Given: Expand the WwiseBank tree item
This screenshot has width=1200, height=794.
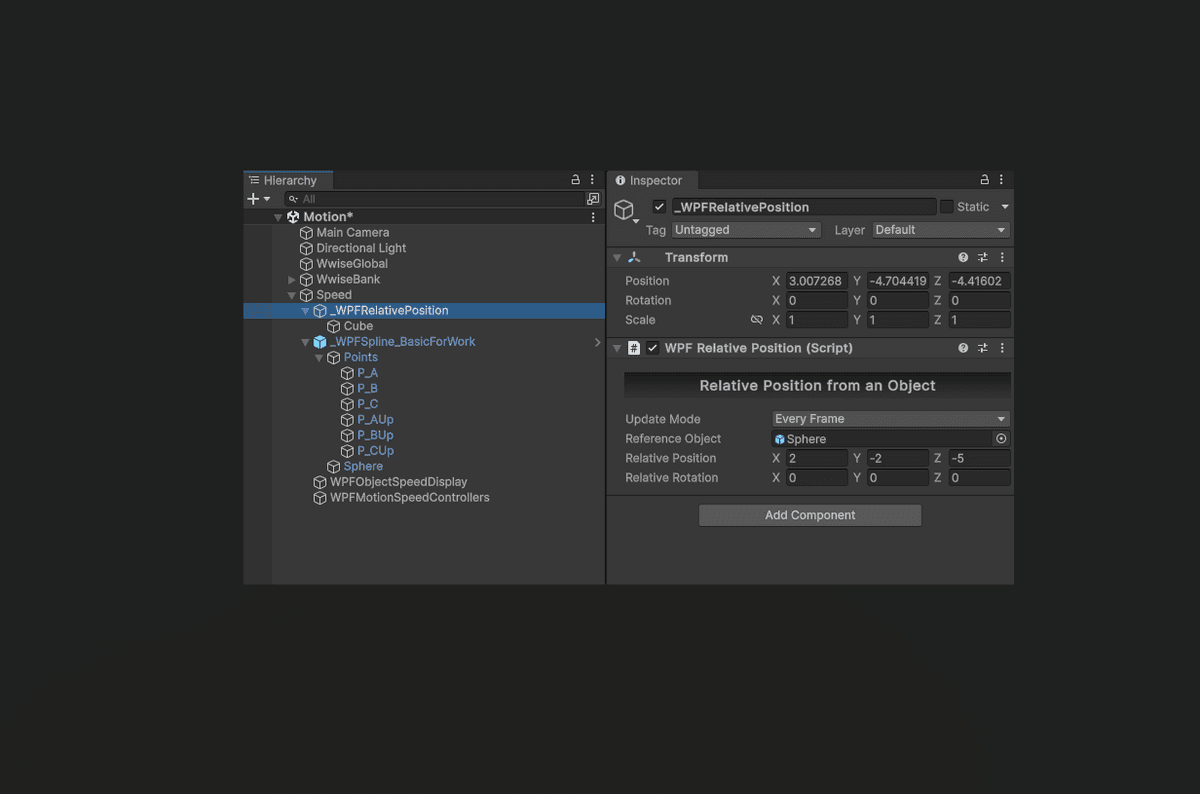Looking at the screenshot, I should pyautogui.click(x=292, y=280).
